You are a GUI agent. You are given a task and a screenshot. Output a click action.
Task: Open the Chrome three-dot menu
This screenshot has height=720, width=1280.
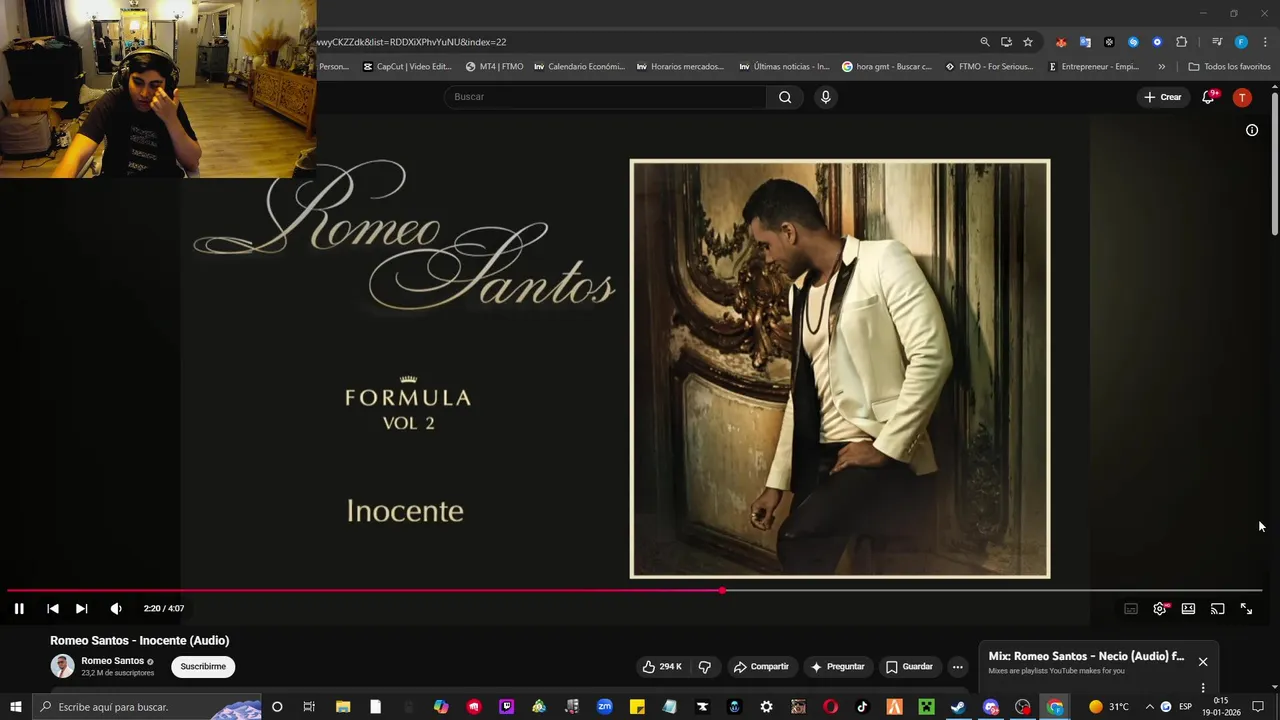(1265, 42)
